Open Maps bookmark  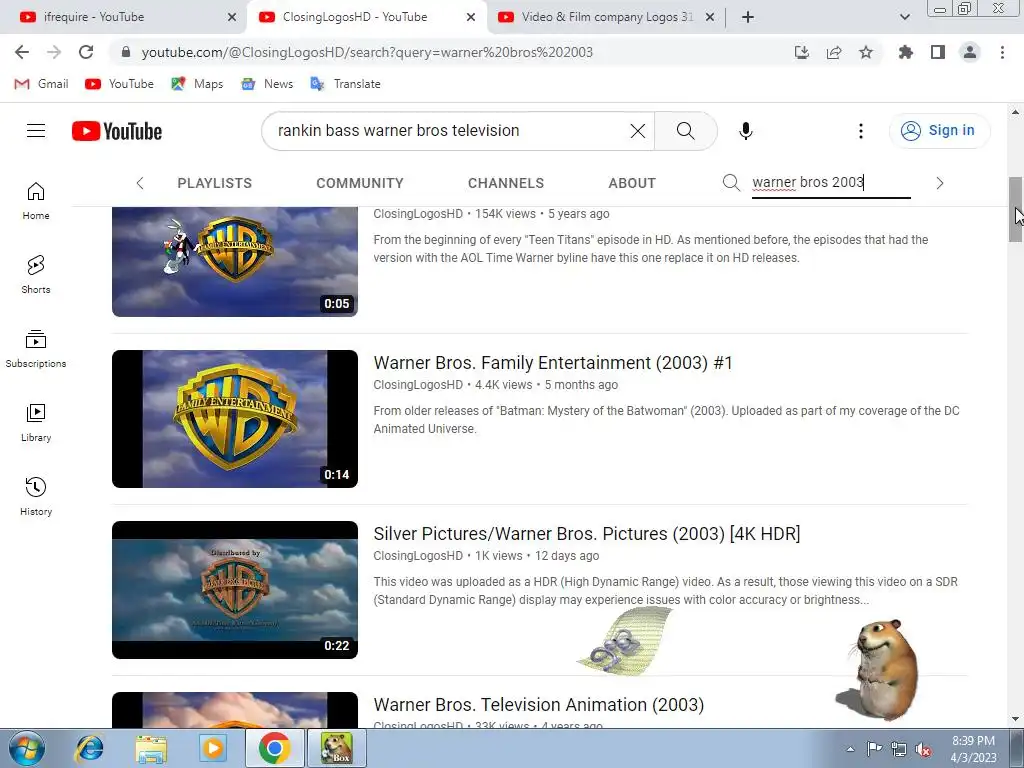pos(197,84)
